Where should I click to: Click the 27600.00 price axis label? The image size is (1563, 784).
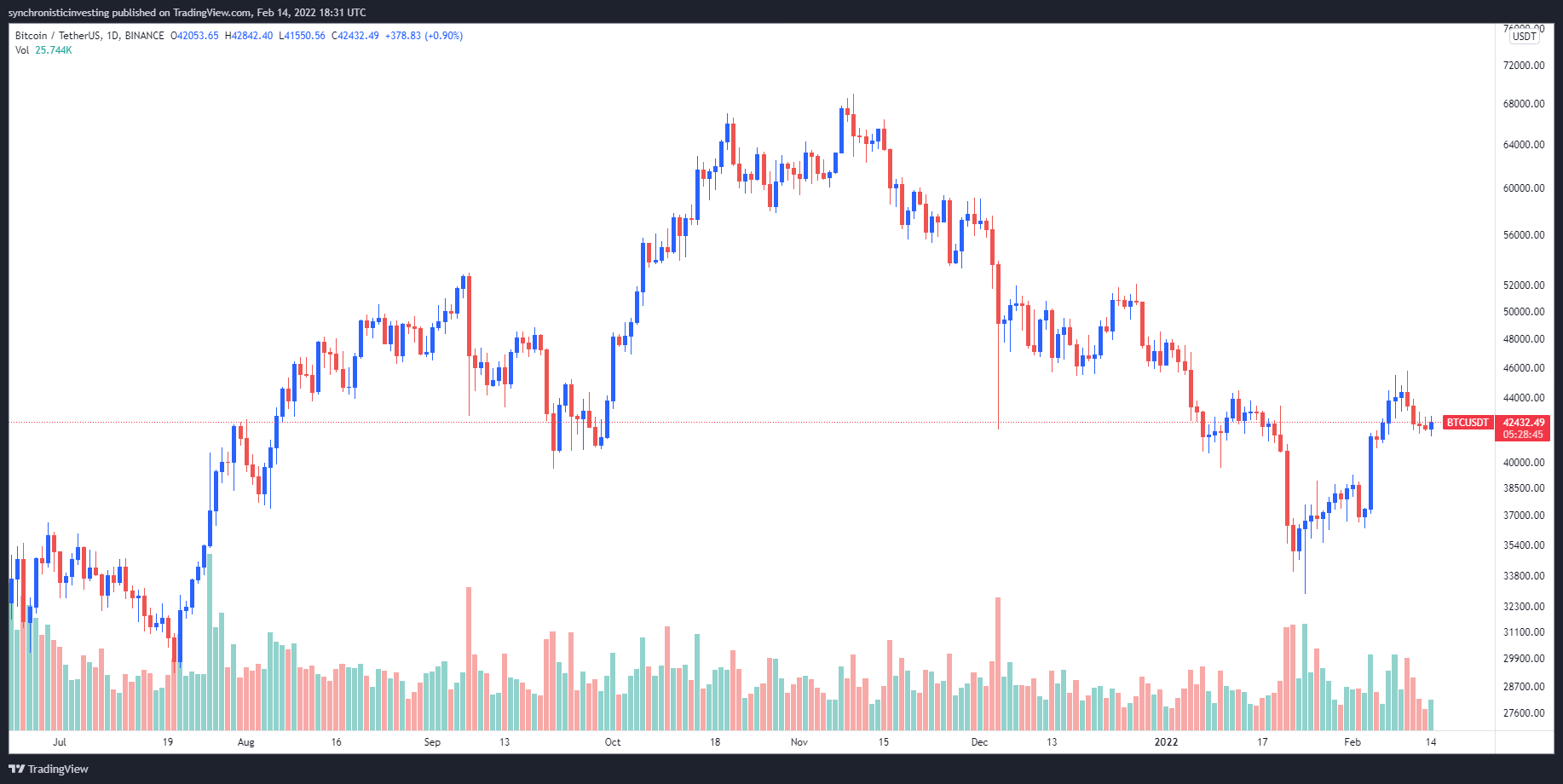coord(1524,713)
